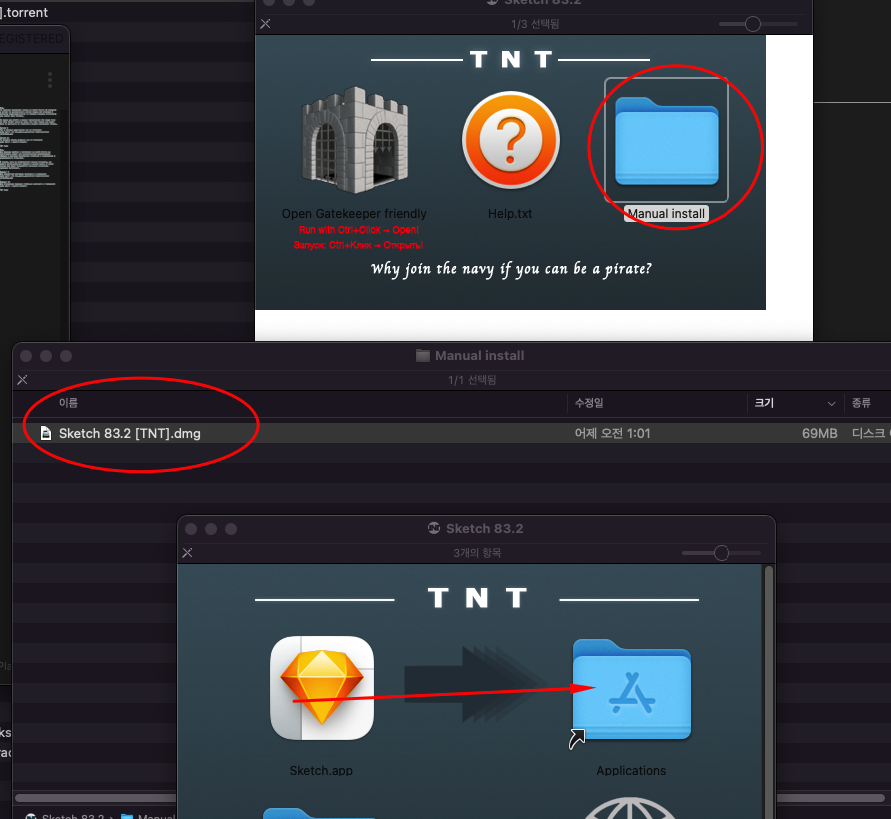Image resolution: width=891 pixels, height=819 pixels.
Task: Open the Help.txt question mark icon
Action: click(510, 140)
